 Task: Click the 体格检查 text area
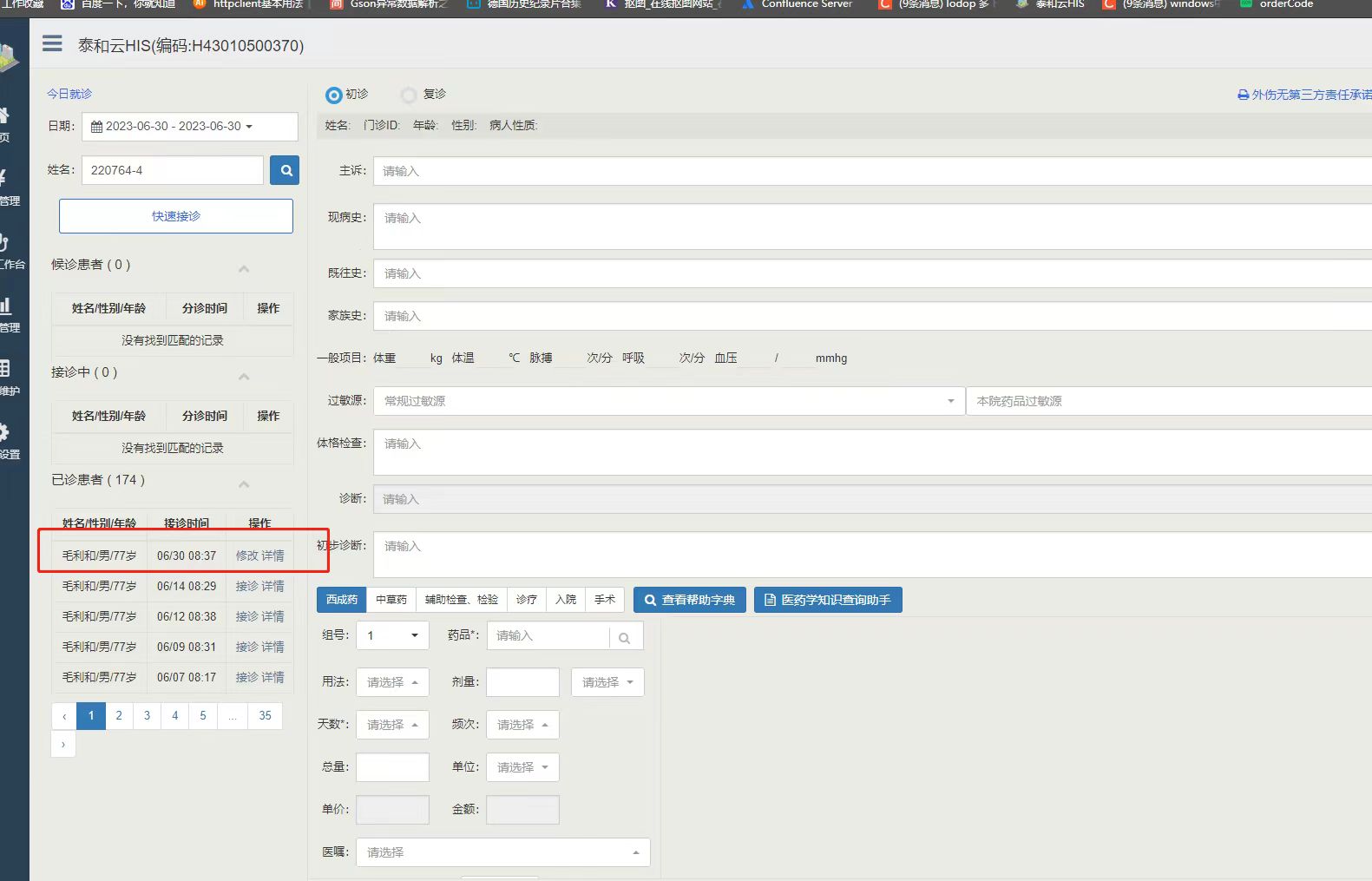point(873,452)
